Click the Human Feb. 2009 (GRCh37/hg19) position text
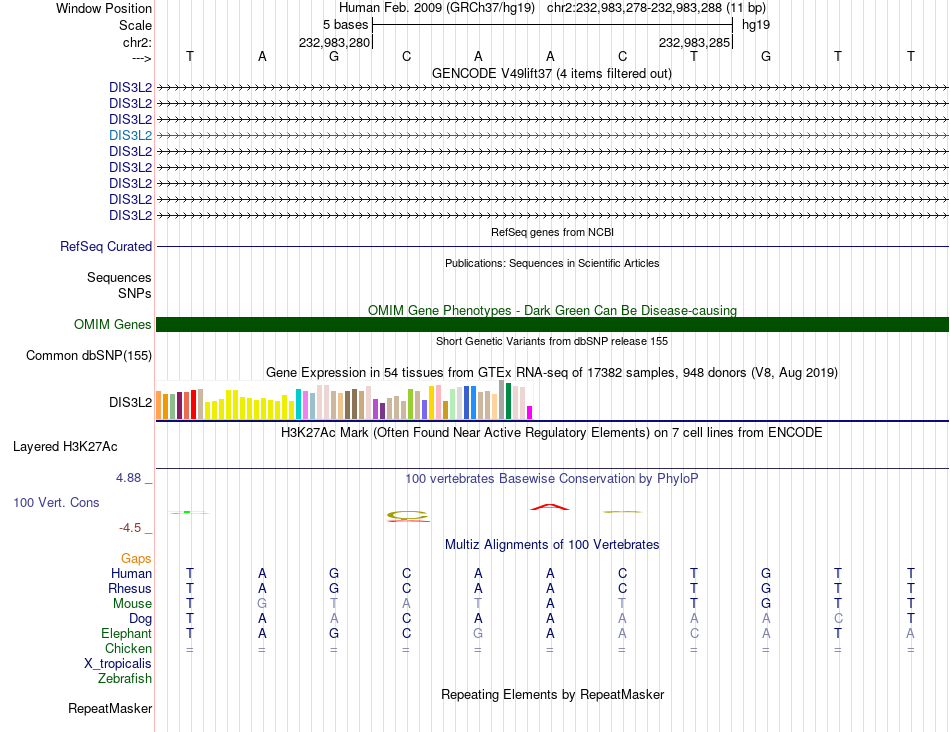 [437, 8]
